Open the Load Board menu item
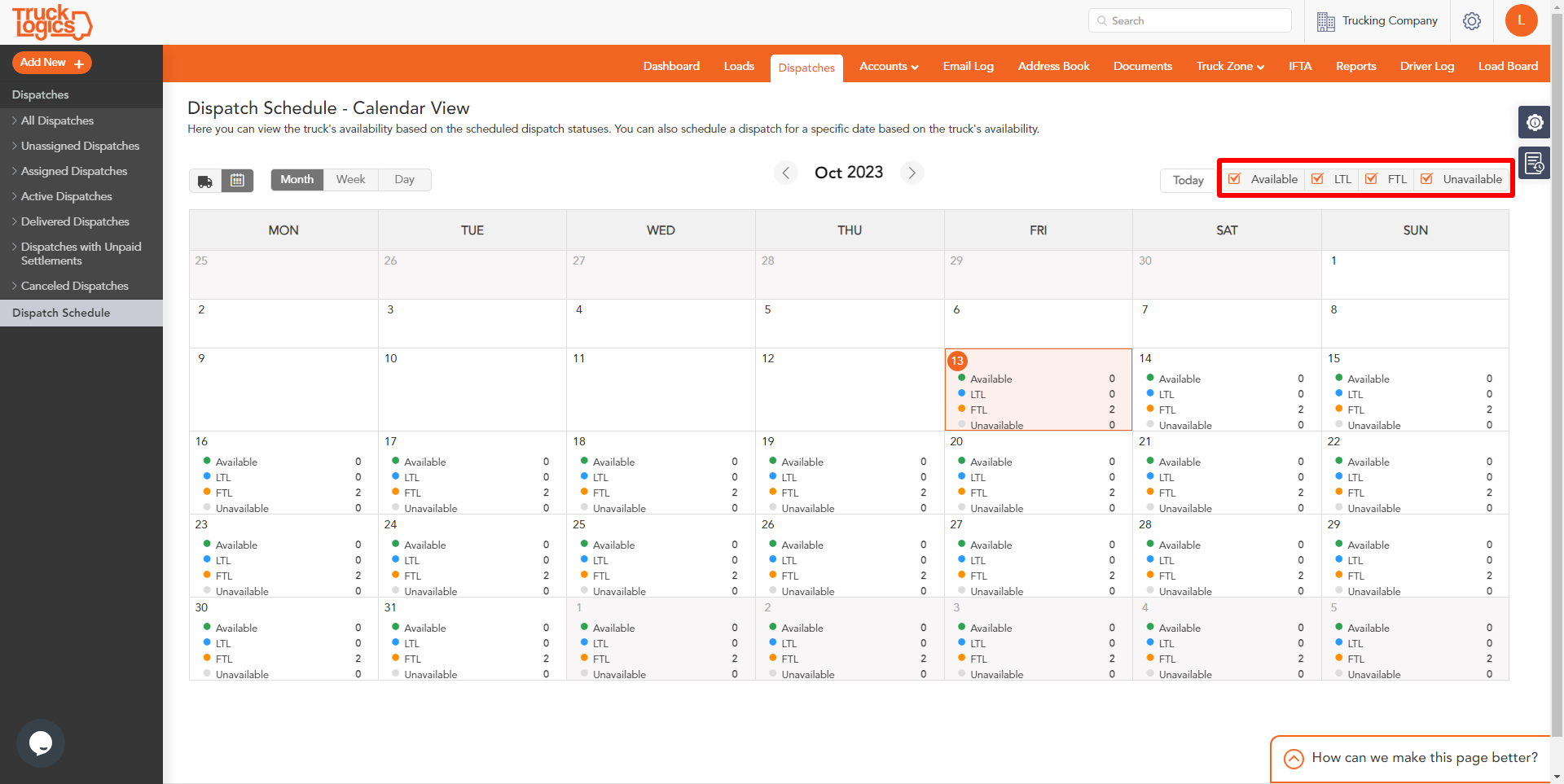Viewport: 1564px width, 784px height. 1509,66
